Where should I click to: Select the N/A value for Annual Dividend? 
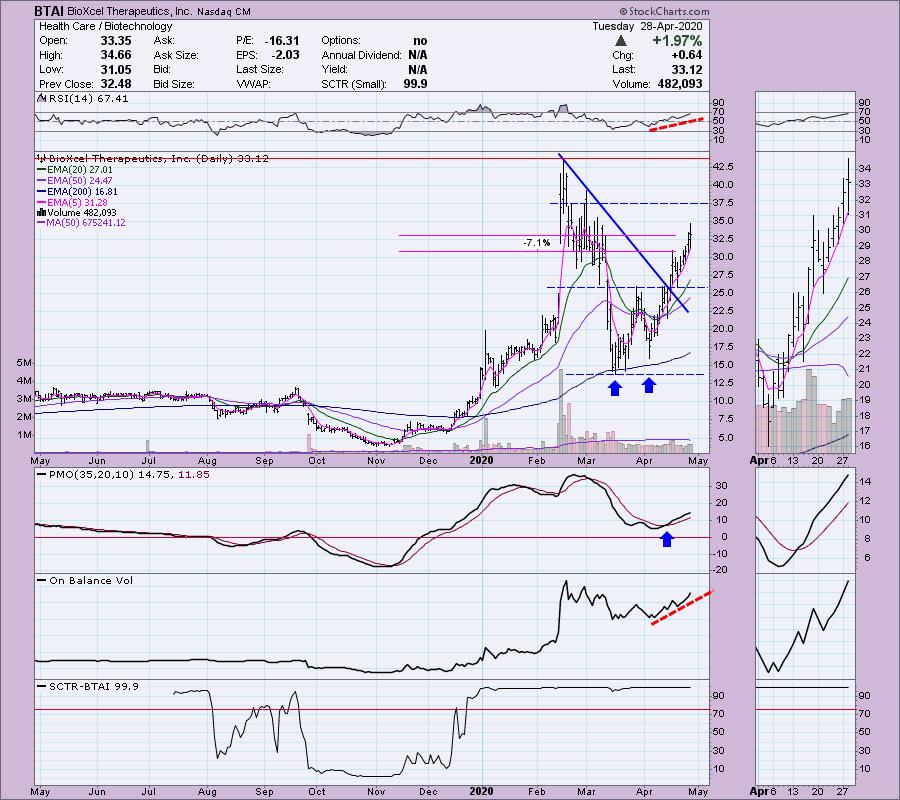(x=417, y=55)
